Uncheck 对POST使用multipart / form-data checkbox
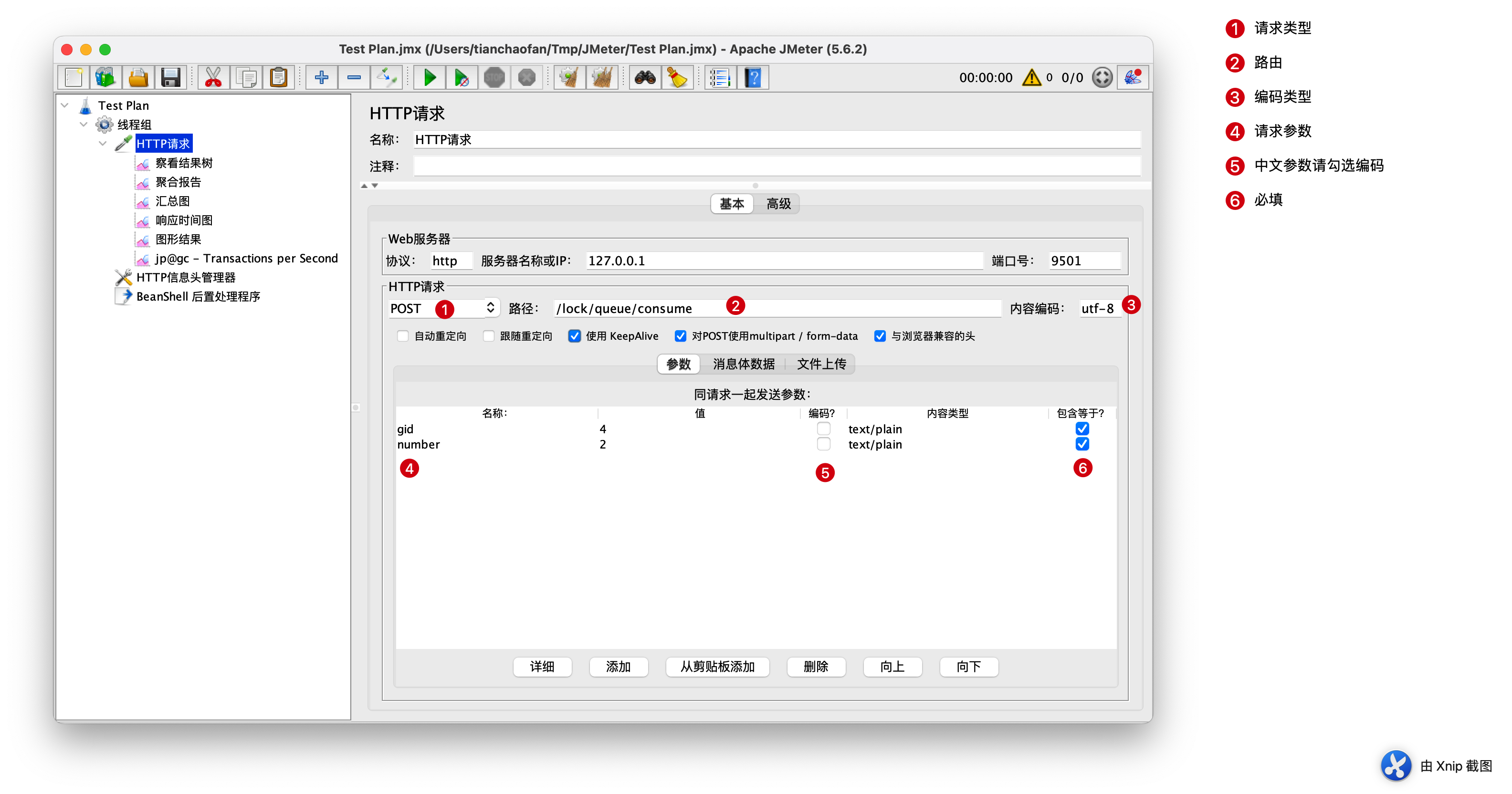Viewport: 1512px width, 794px height. click(x=680, y=336)
